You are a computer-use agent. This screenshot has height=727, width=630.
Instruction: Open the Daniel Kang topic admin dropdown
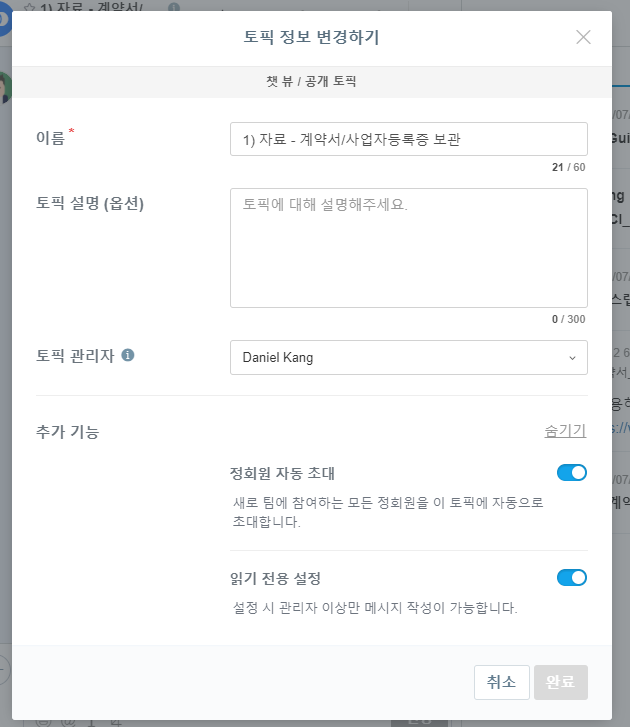point(408,357)
